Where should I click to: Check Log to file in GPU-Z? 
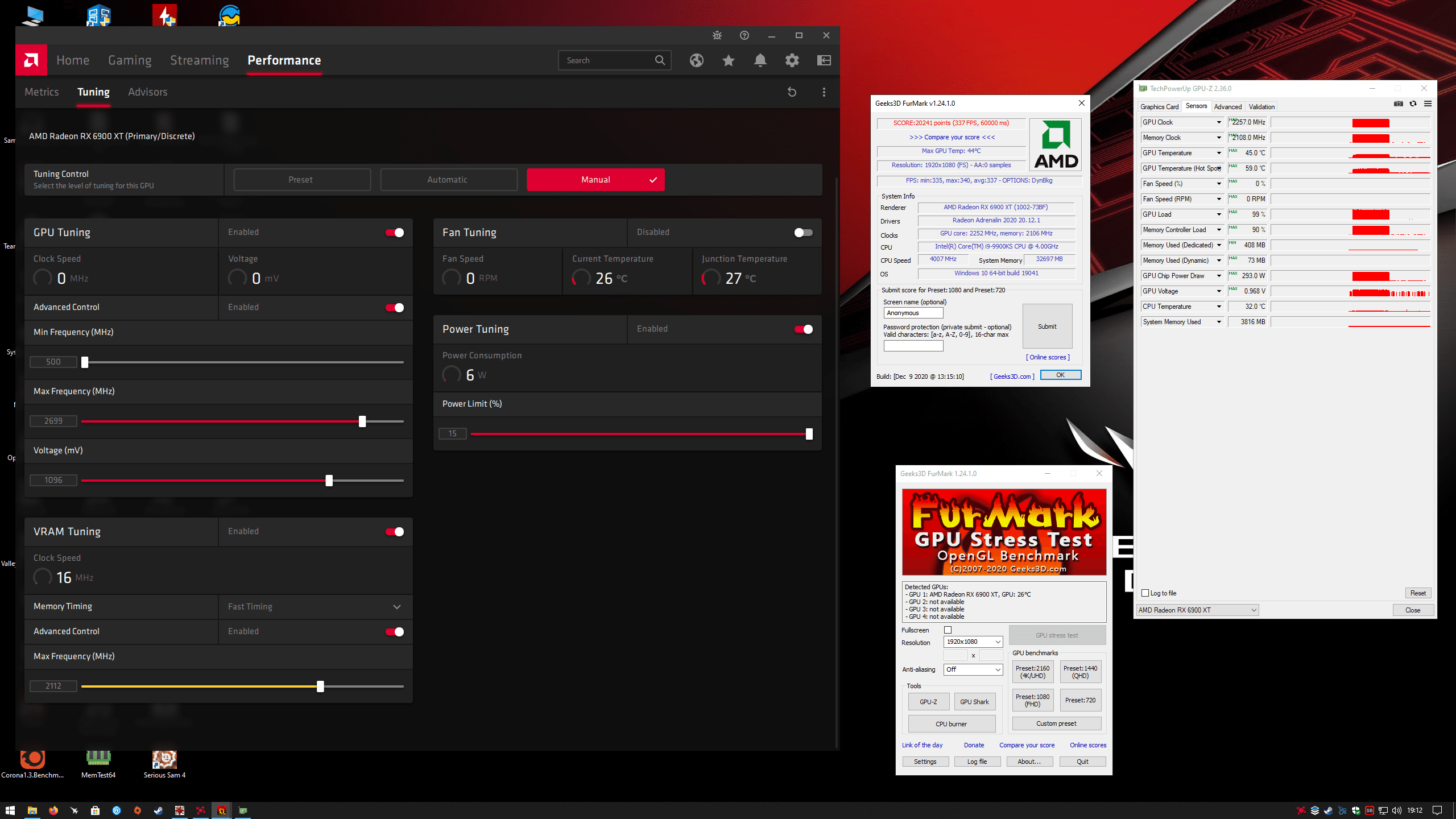tap(1145, 593)
